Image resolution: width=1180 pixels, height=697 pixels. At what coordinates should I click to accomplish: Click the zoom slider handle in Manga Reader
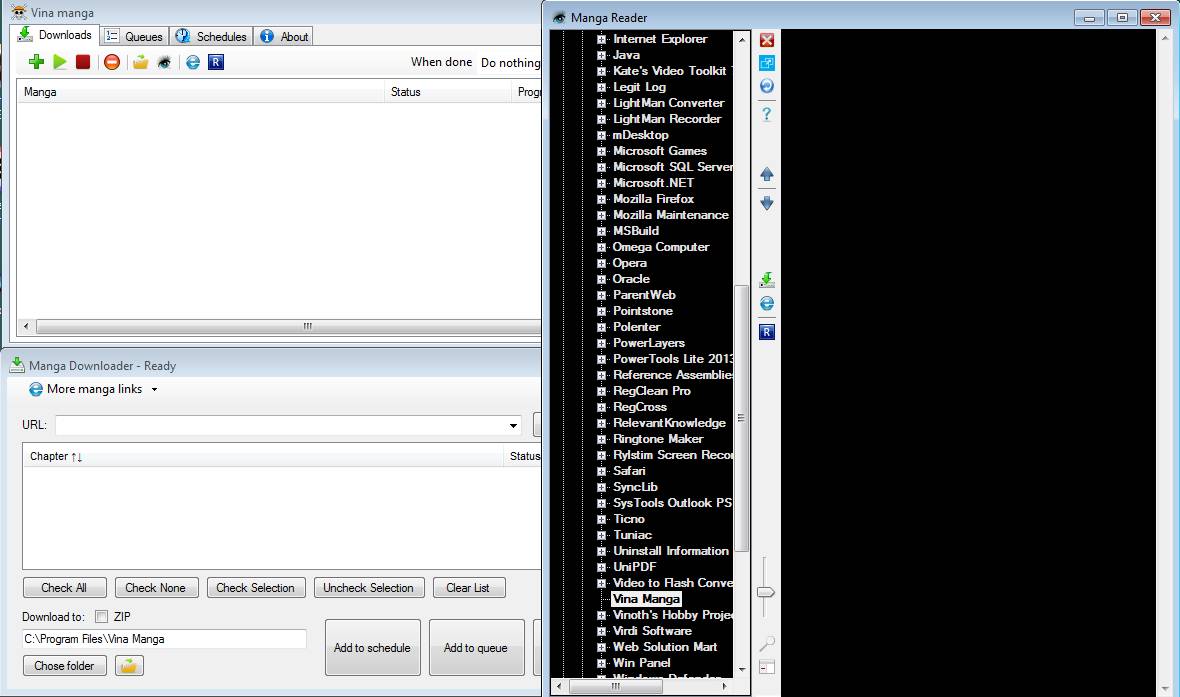[765, 592]
